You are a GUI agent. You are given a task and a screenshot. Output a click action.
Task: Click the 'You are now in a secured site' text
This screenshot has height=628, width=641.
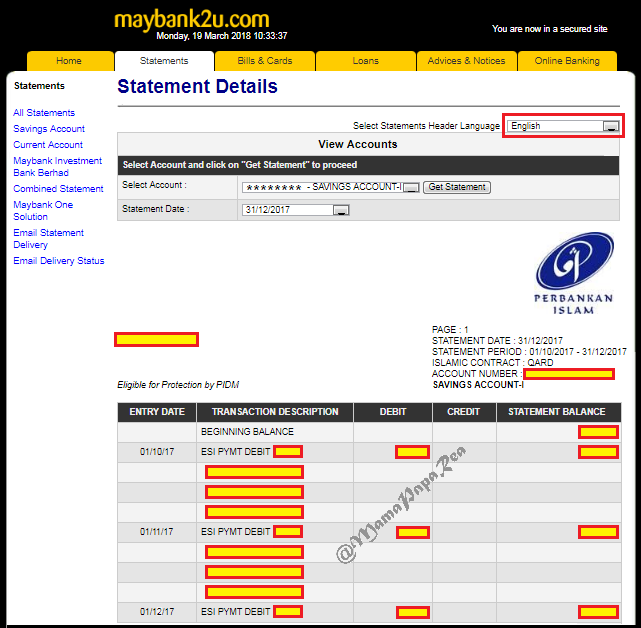[x=550, y=29]
